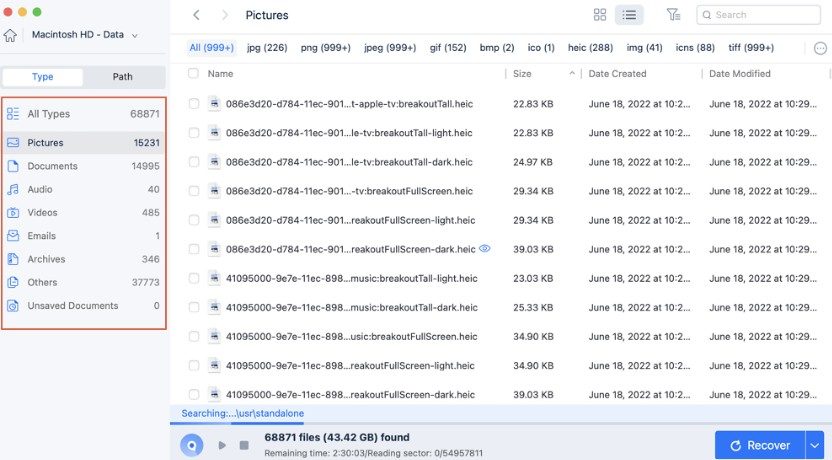
Task: Open file 41095000 reakoutFullScreen-light.heic
Action: point(350,366)
